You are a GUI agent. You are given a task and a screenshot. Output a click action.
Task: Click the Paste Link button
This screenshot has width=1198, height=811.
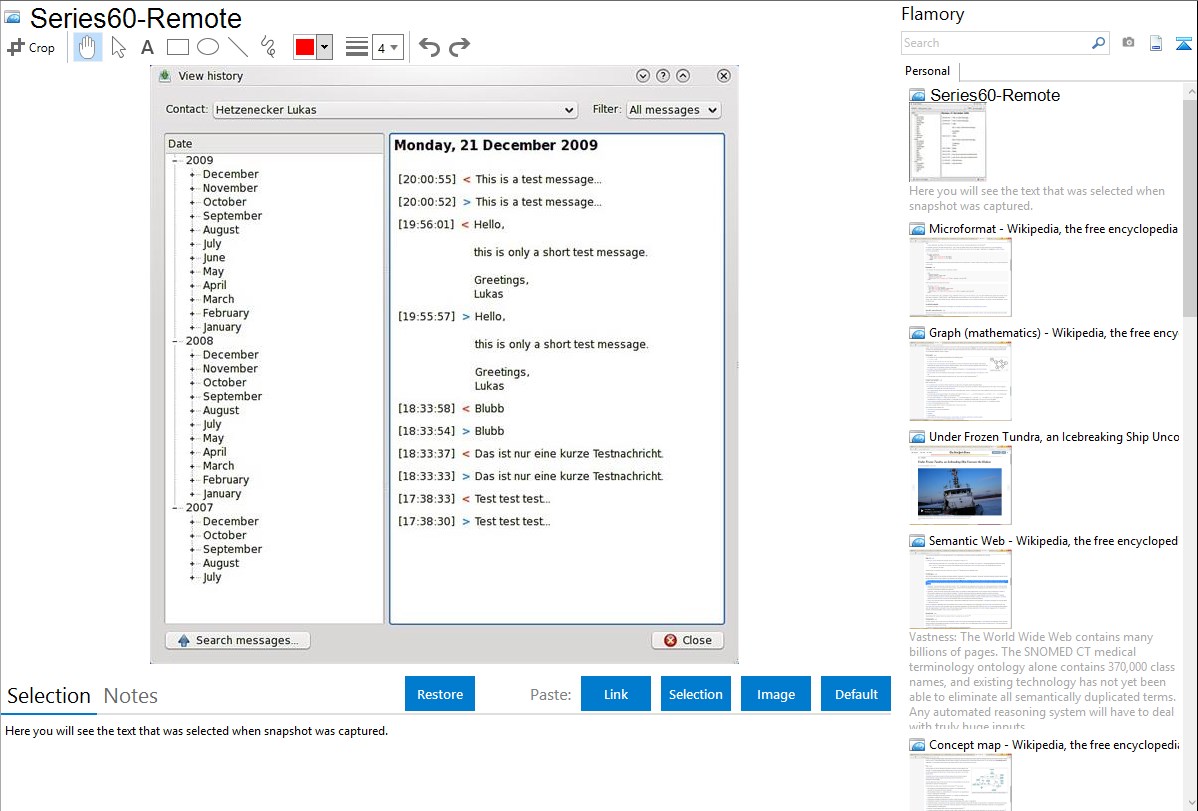pyautogui.click(x=616, y=694)
